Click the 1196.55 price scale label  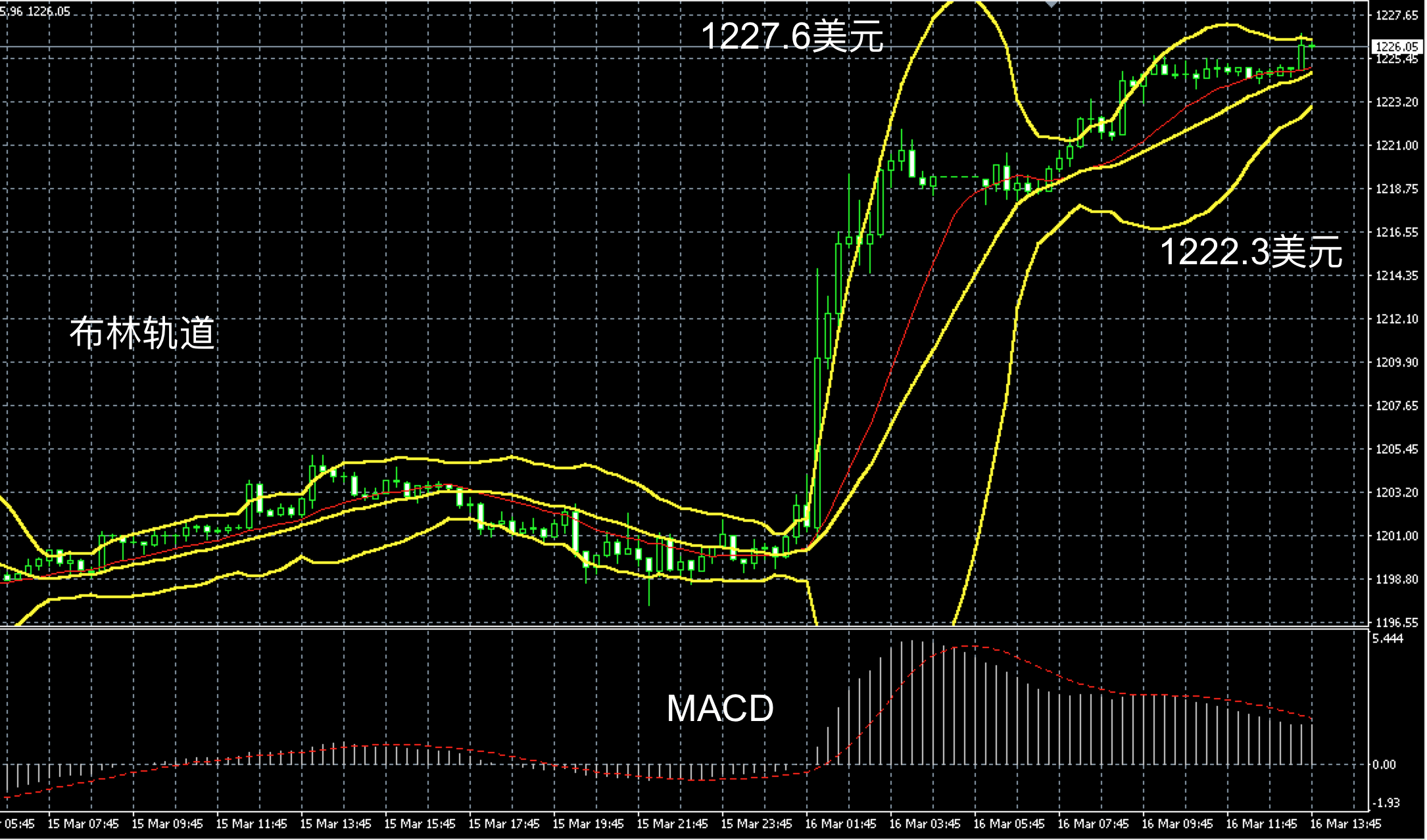pyautogui.click(x=1396, y=622)
